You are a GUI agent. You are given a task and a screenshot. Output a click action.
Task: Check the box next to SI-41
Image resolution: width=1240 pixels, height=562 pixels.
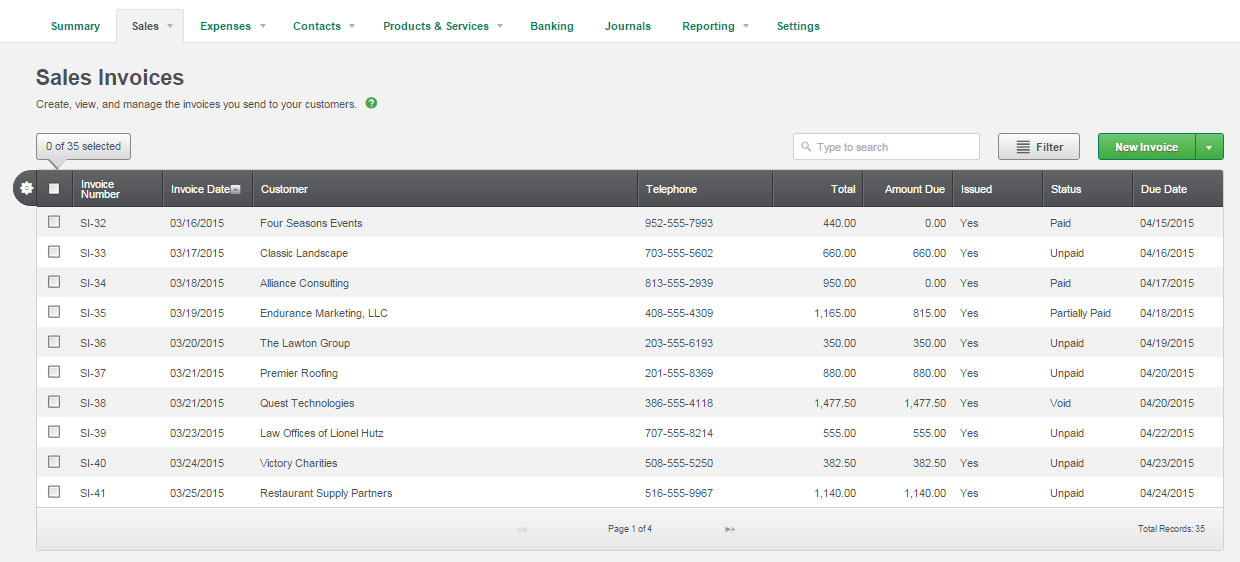coord(54,492)
